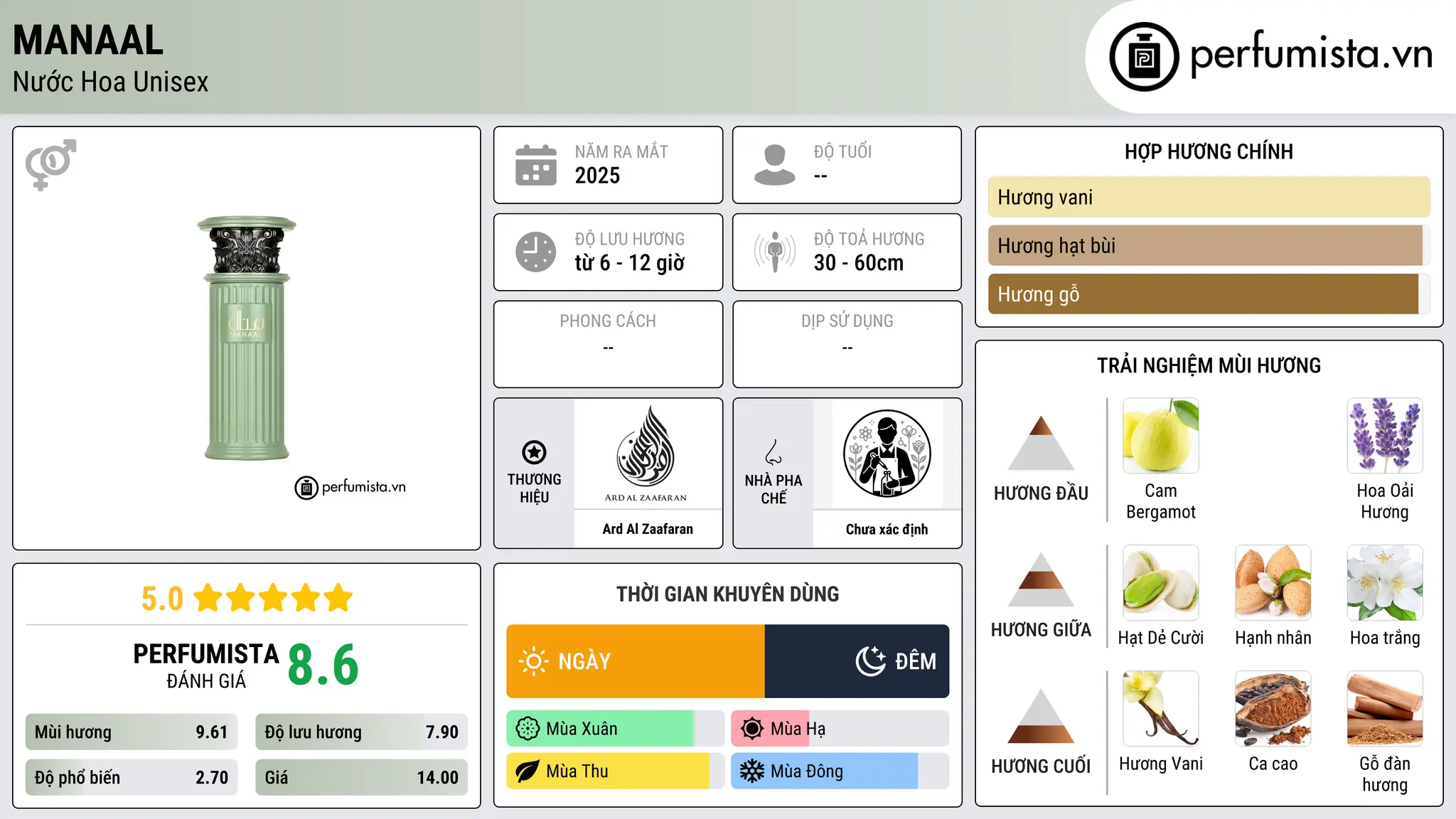Click the top notes pyramid icon
Image resolution: width=1456 pixels, height=819 pixels.
click(1041, 443)
